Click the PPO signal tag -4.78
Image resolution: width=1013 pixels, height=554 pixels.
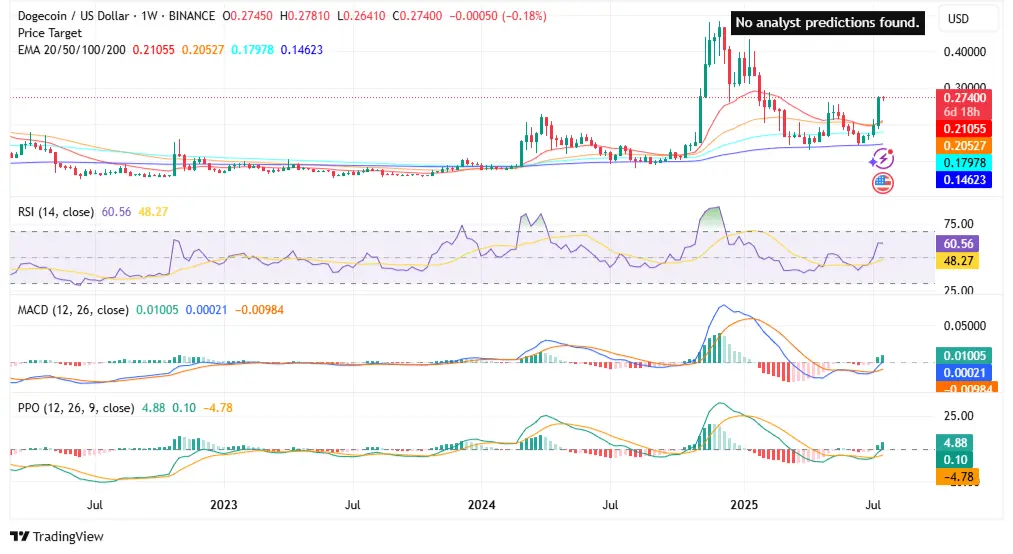click(x=957, y=477)
